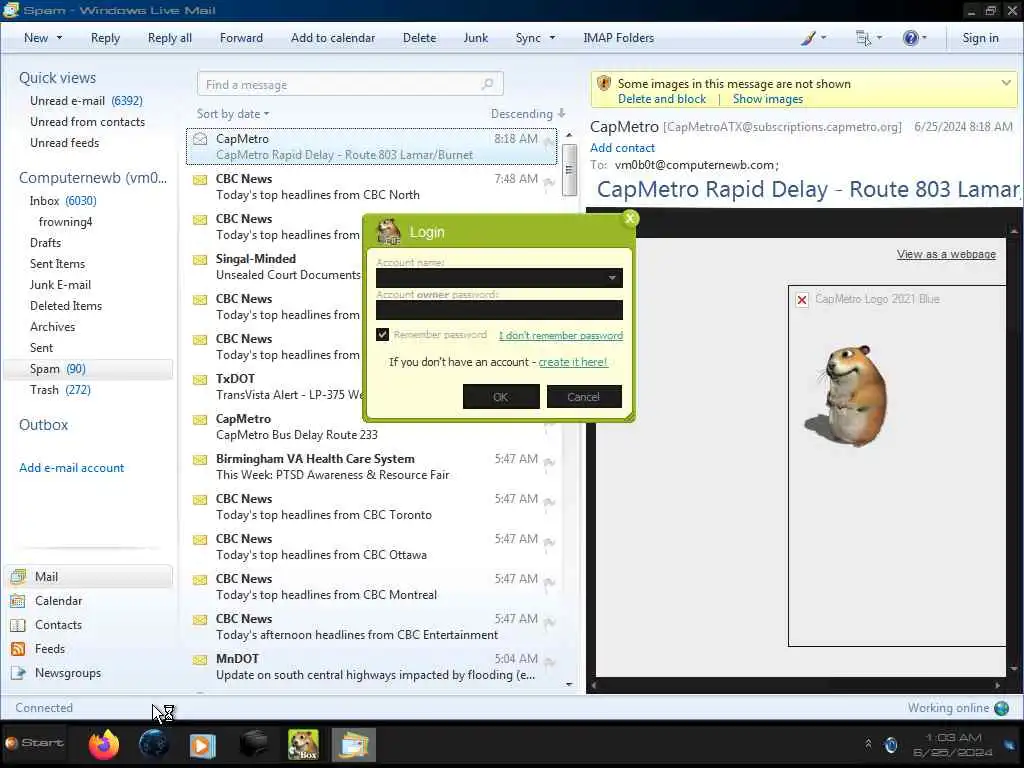Open the media player taskbar icon
Viewport: 1024px width, 768px height.
[202, 745]
